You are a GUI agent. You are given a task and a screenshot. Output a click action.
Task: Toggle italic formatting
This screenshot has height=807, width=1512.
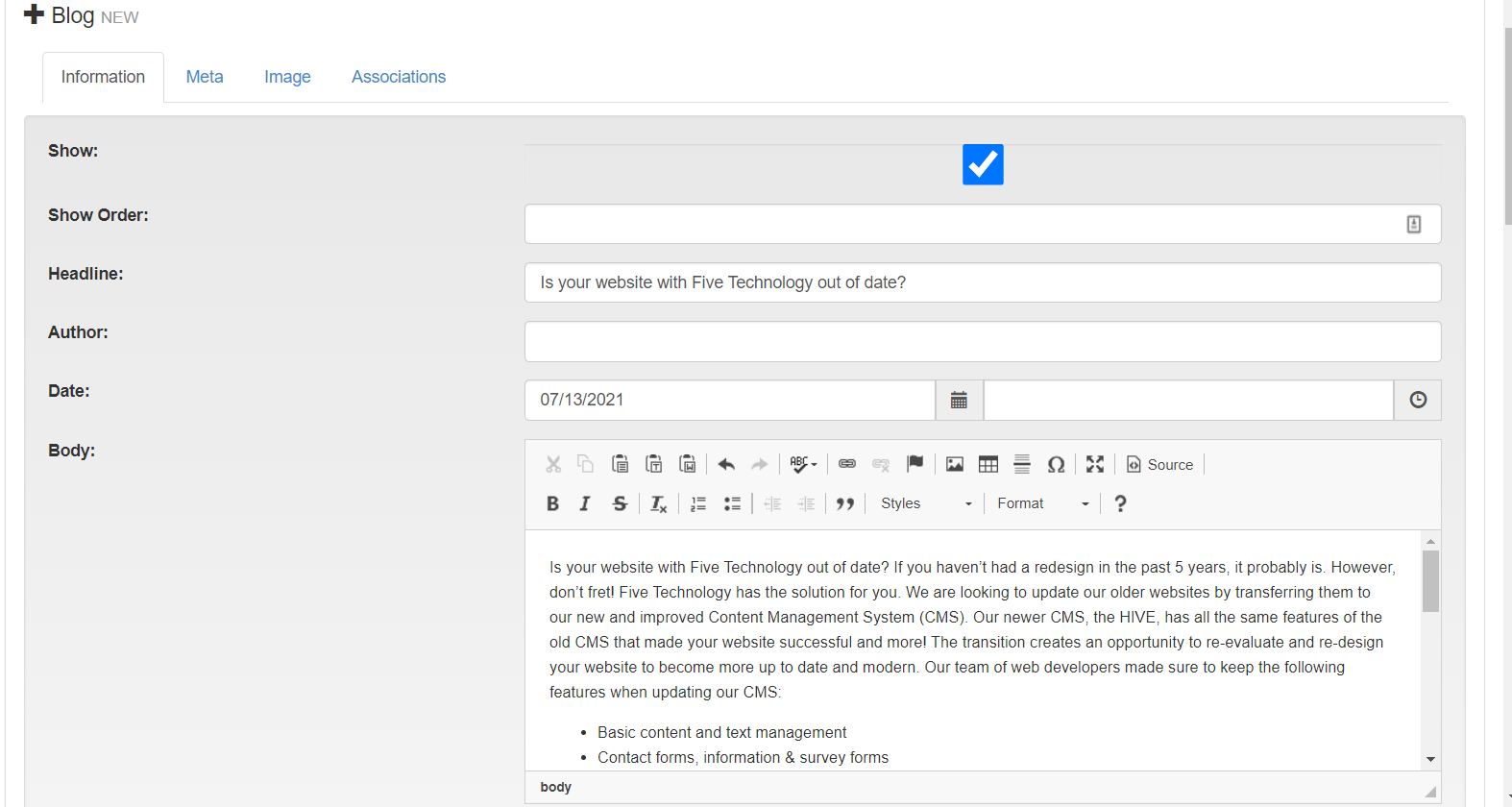[586, 503]
